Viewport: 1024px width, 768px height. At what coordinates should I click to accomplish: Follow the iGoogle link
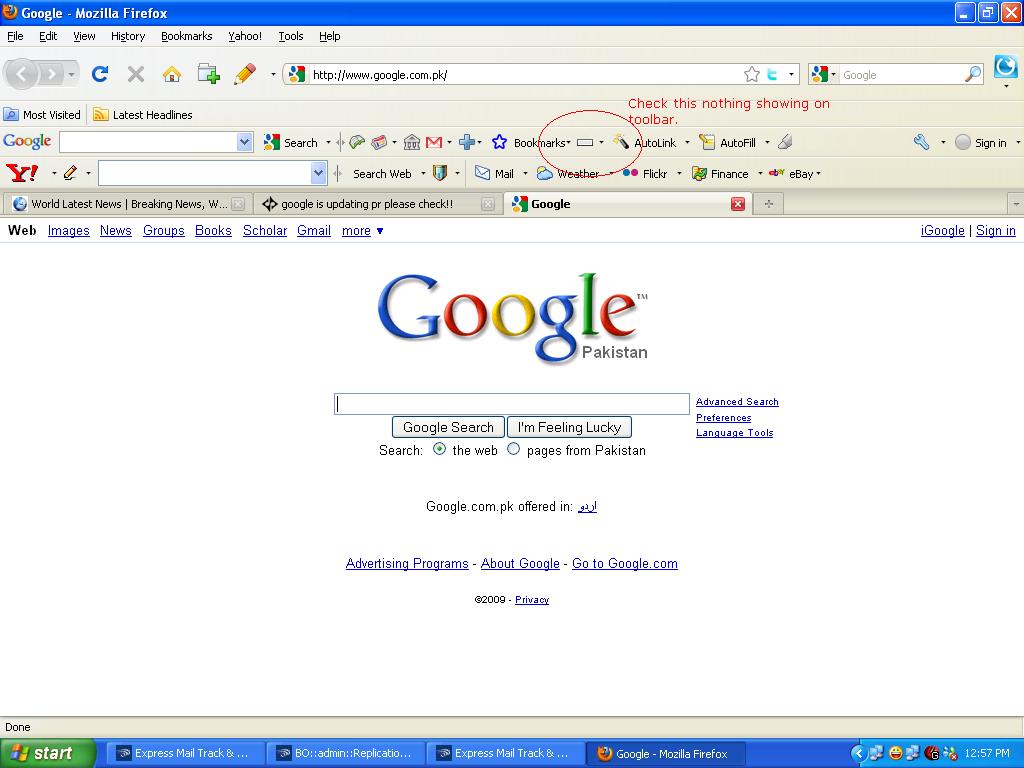coord(942,231)
